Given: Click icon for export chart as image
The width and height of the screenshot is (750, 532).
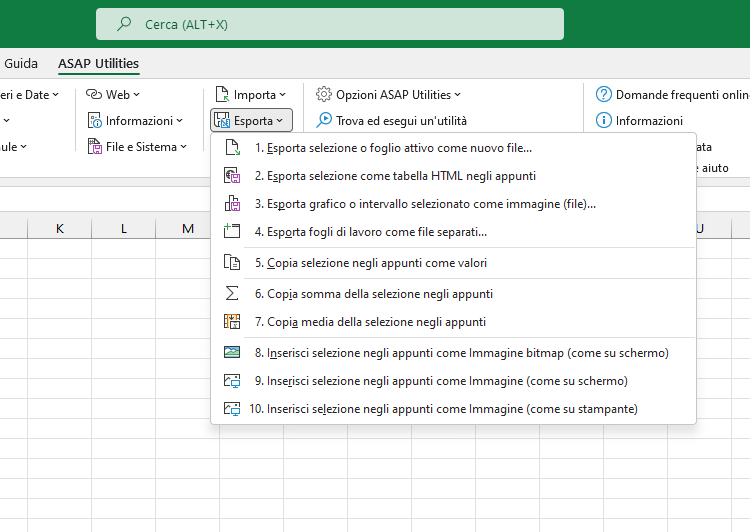Looking at the screenshot, I should (232, 203).
